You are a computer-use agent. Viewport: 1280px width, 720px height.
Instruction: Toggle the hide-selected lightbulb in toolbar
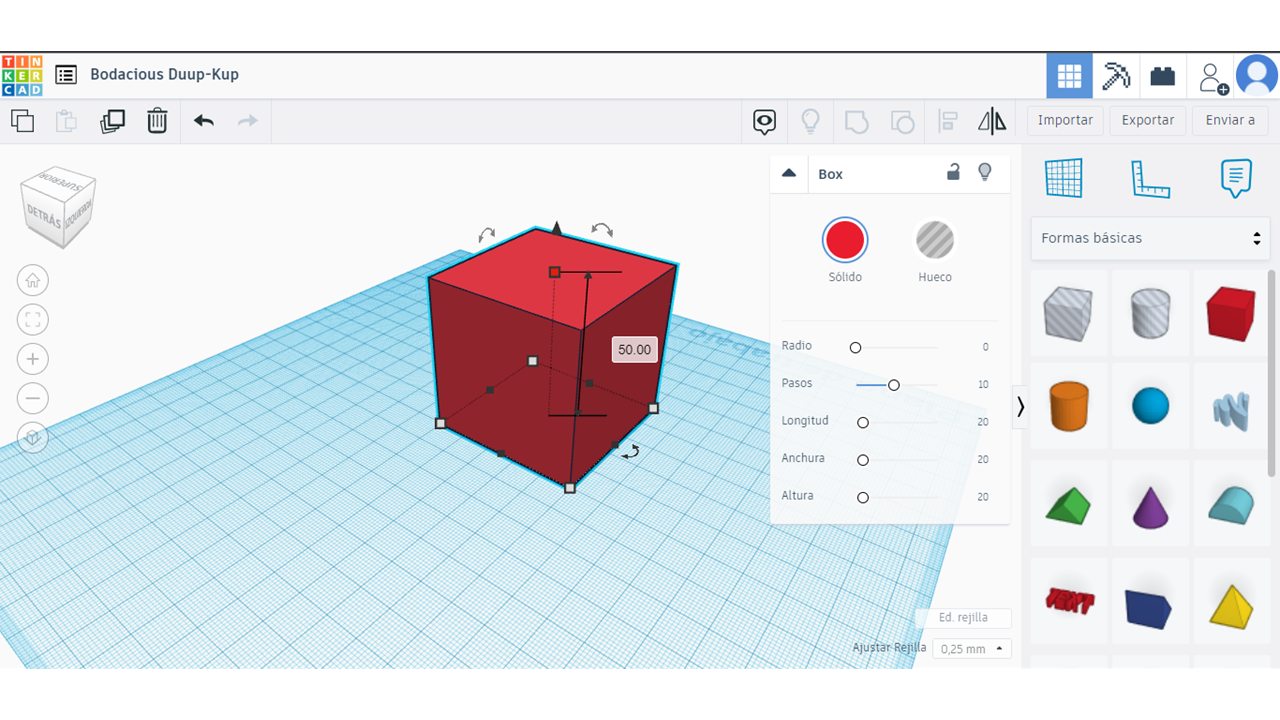(811, 122)
